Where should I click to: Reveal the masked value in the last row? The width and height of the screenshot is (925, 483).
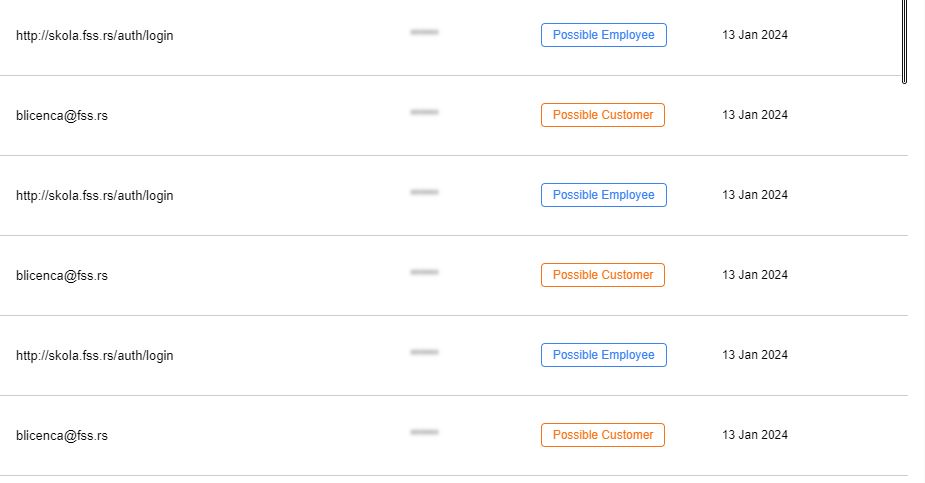tap(424, 432)
